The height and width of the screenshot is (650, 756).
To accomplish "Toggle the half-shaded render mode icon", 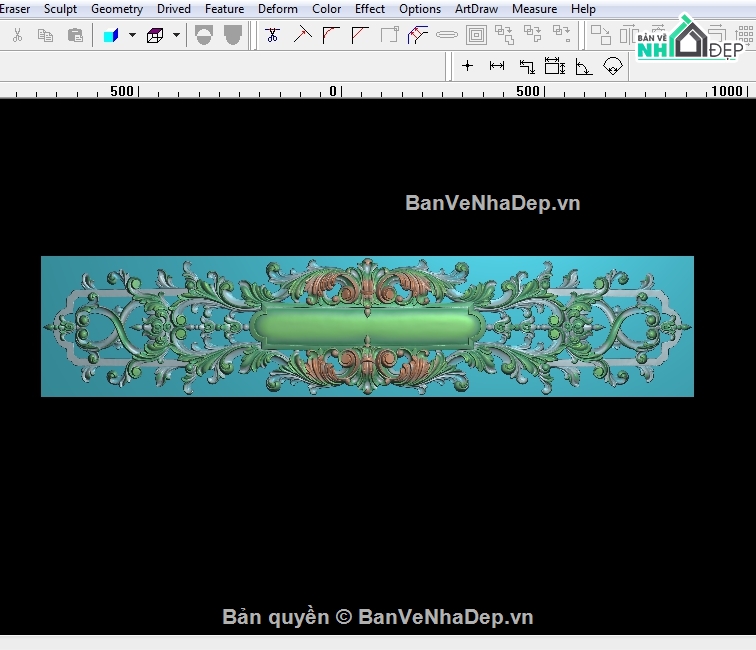I will [x=204, y=35].
